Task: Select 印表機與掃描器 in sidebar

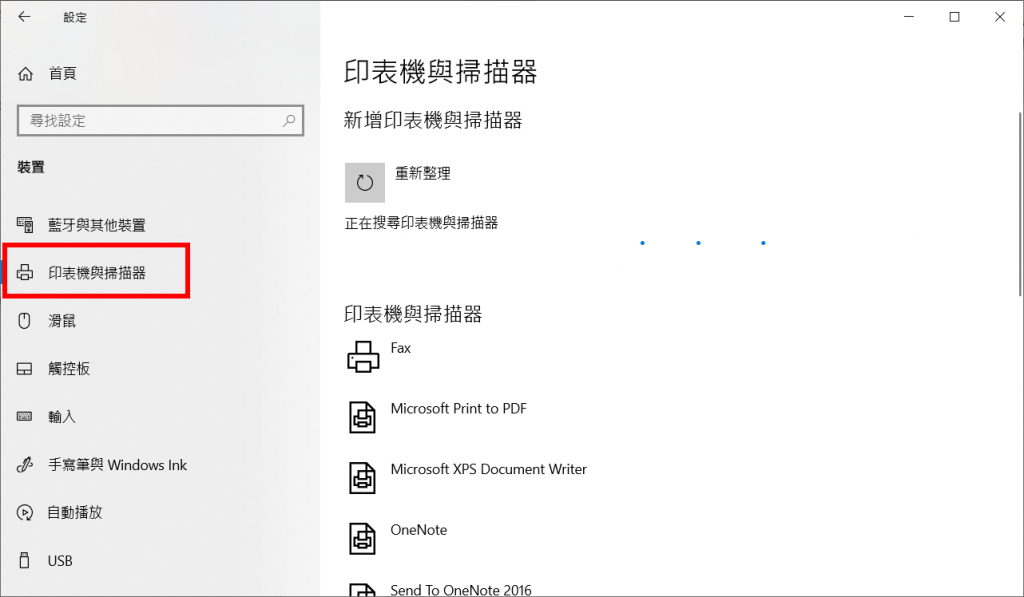Action: pyautogui.click(x=97, y=273)
